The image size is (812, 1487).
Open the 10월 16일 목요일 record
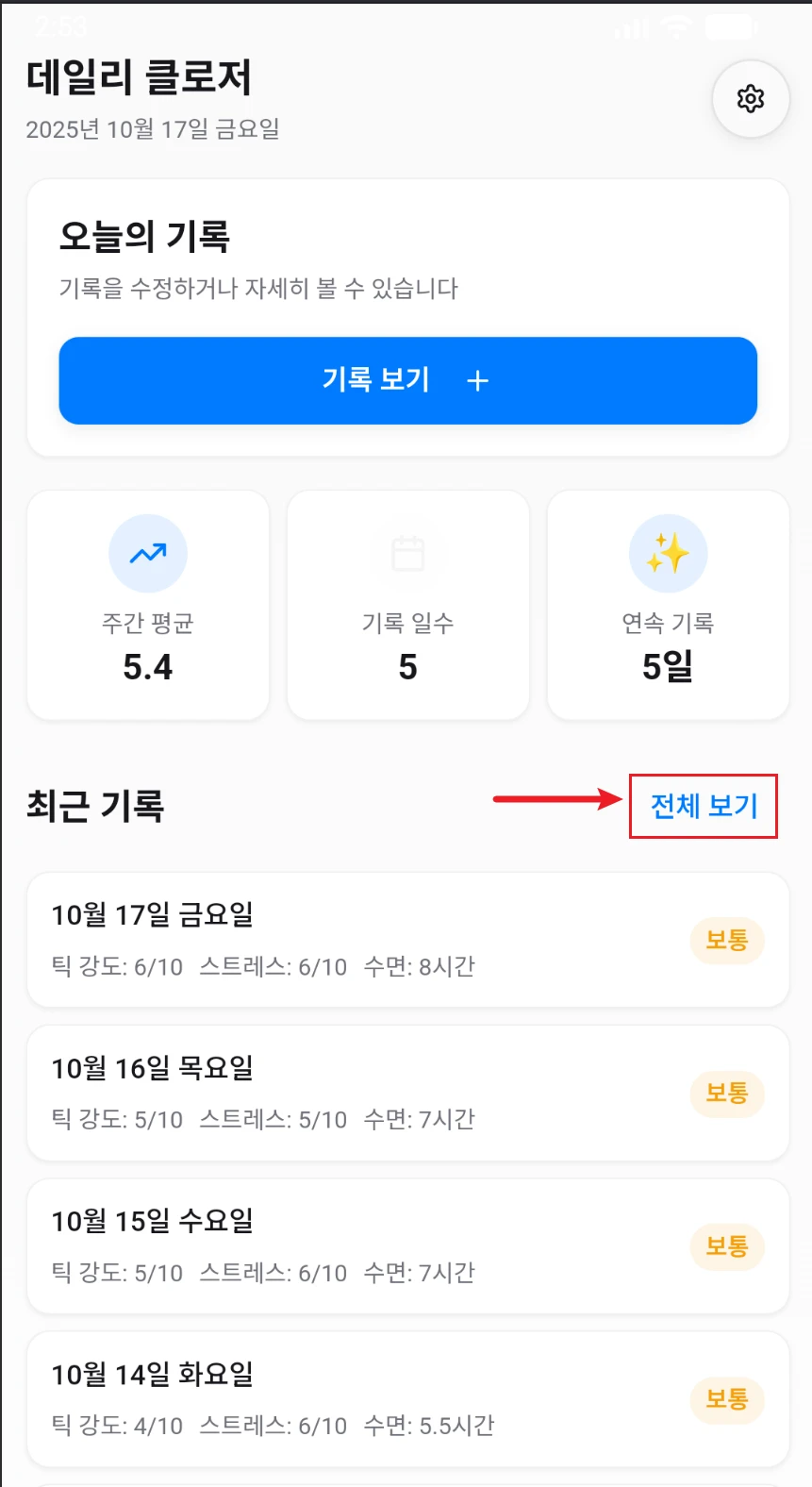(x=358, y=1093)
